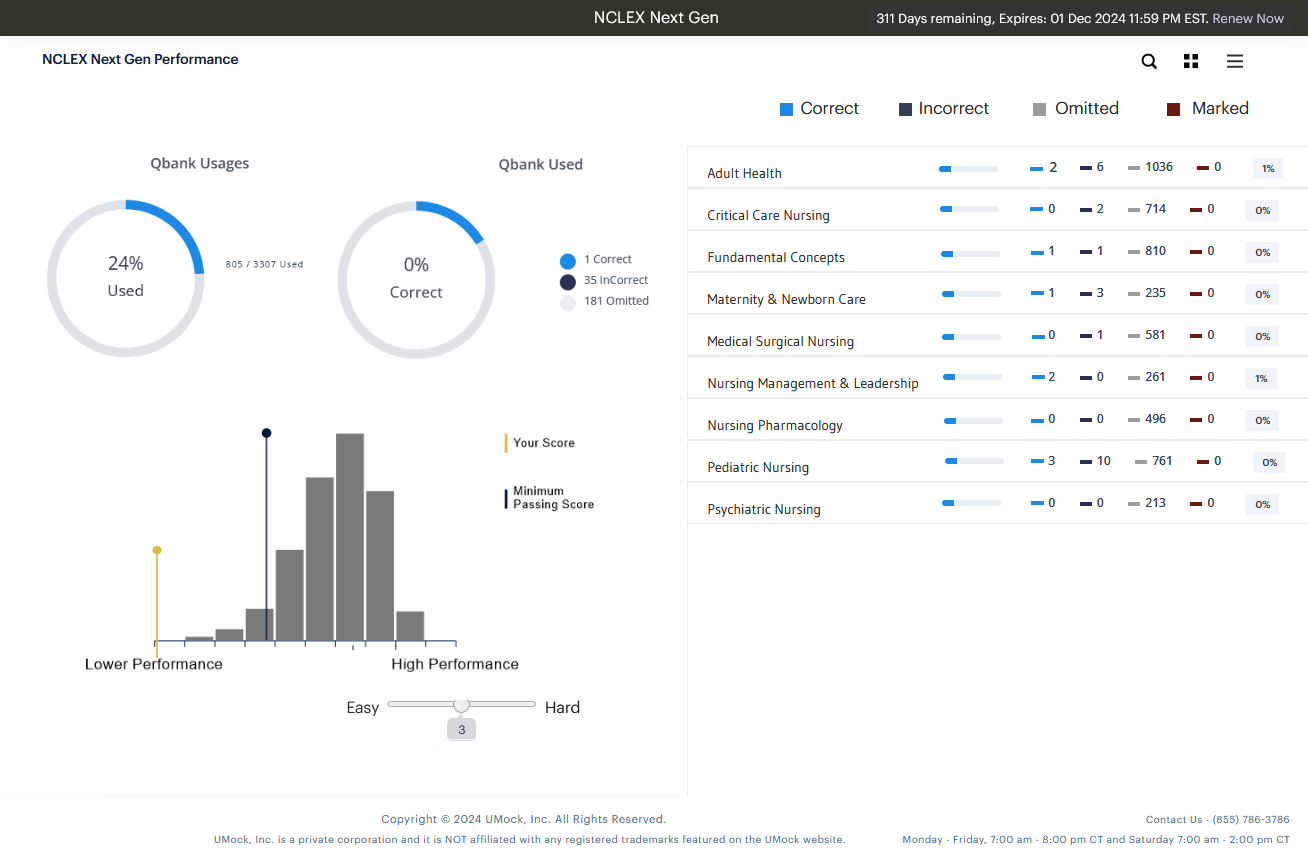Click the Medical Surgical Nursing omitted 581
The height and width of the screenshot is (858, 1308).
point(1156,335)
